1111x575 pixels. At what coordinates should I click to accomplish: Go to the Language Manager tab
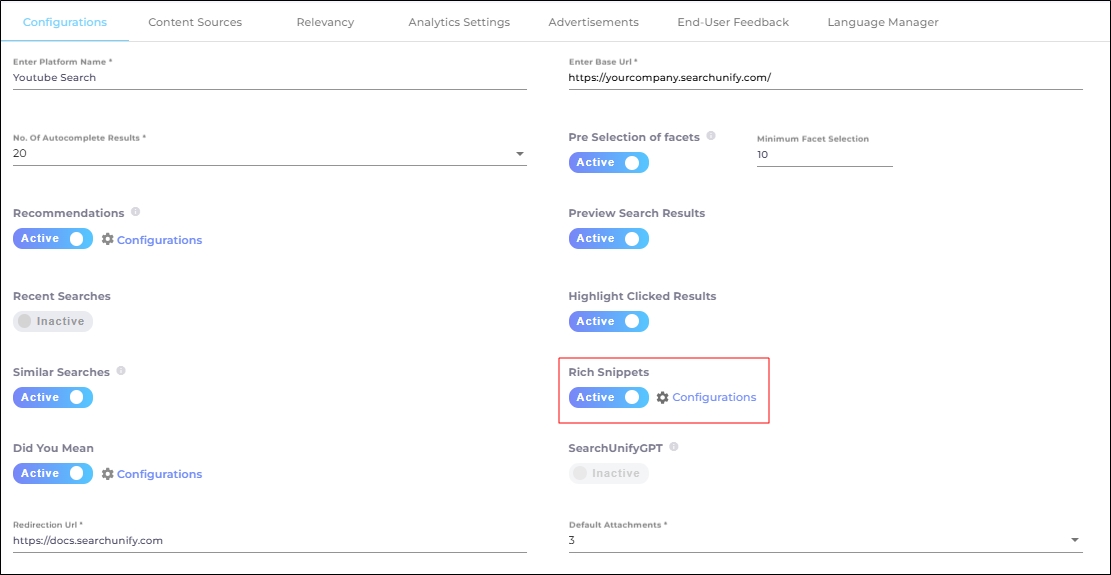[882, 22]
